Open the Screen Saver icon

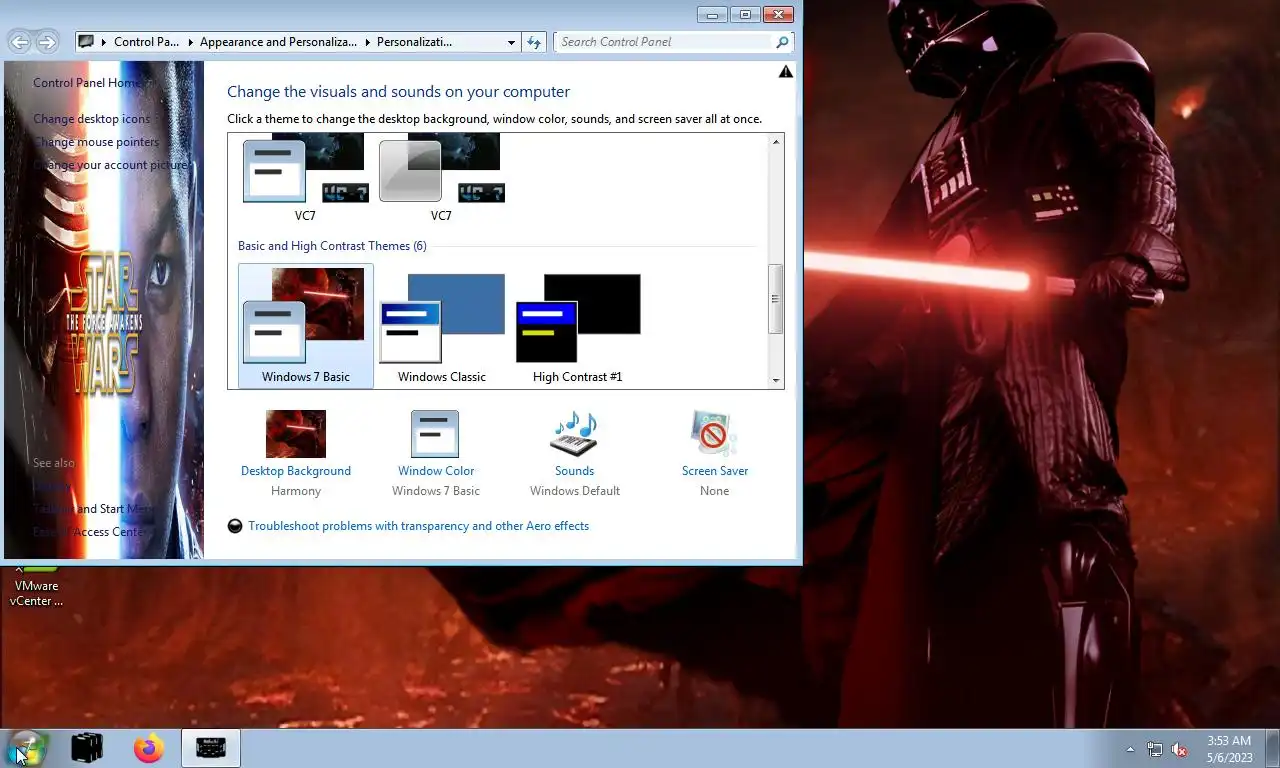(714, 434)
